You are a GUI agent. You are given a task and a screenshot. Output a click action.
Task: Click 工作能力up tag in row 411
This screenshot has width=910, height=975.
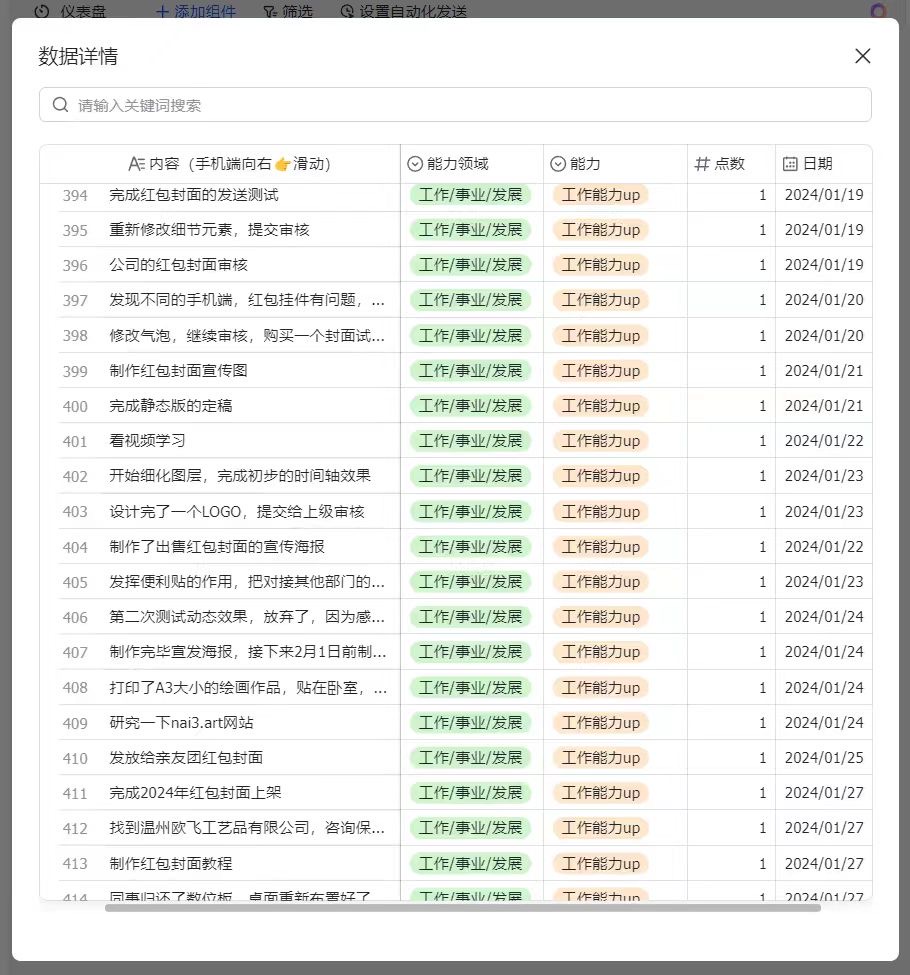601,793
